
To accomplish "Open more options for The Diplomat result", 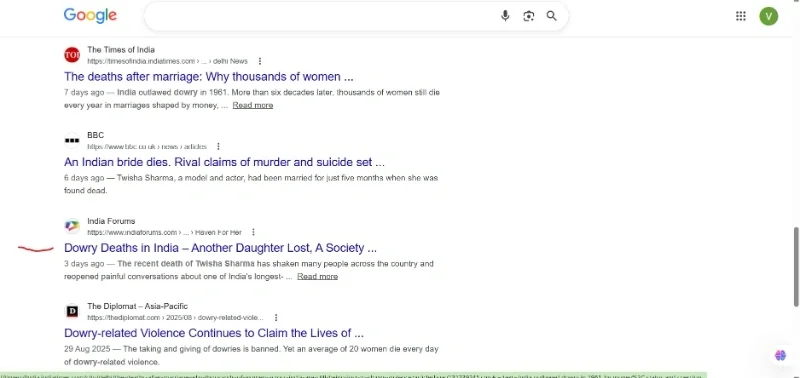I will (x=276, y=317).
